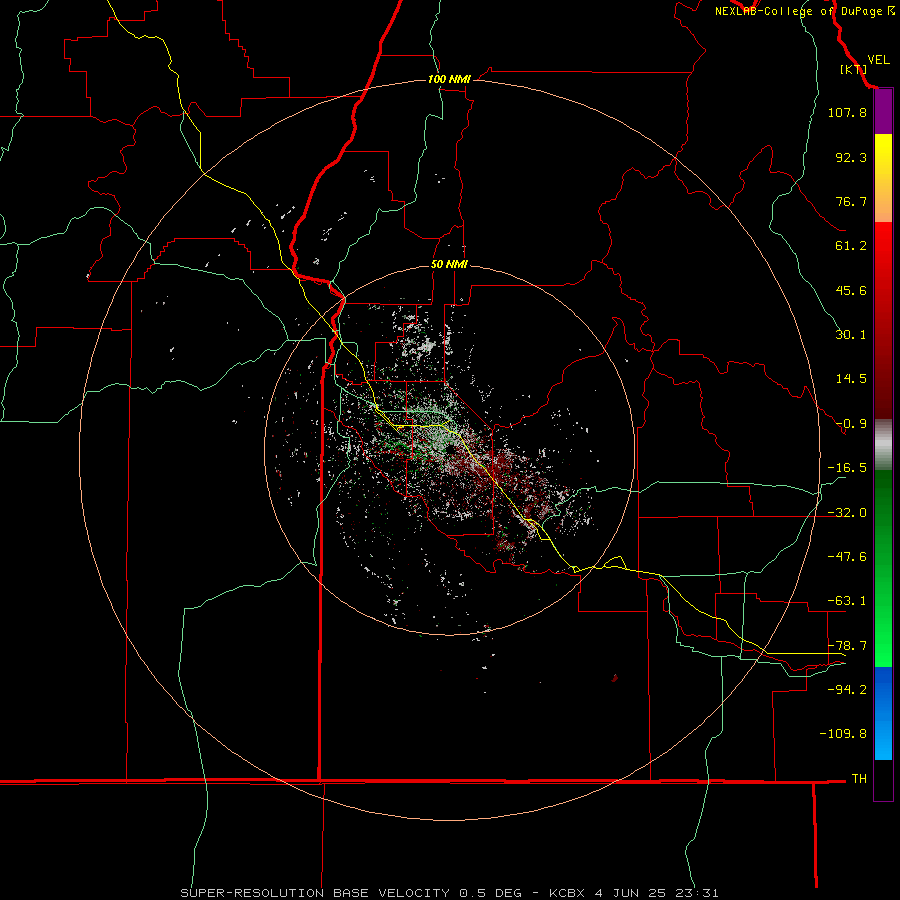Click the 92.3 velocity scale value
The height and width of the screenshot is (900, 900).
click(x=851, y=157)
